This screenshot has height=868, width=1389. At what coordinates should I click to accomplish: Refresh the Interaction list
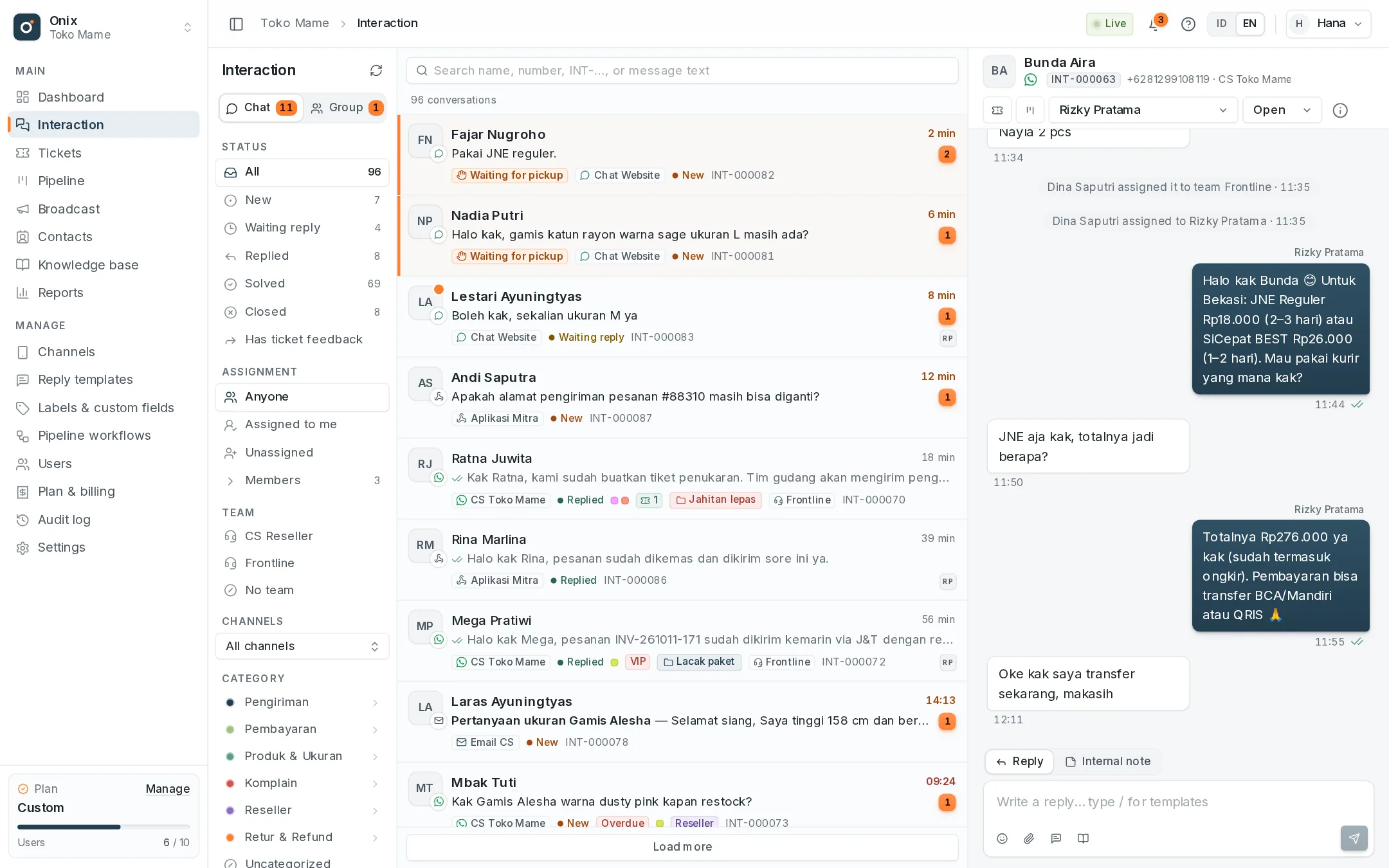point(376,70)
